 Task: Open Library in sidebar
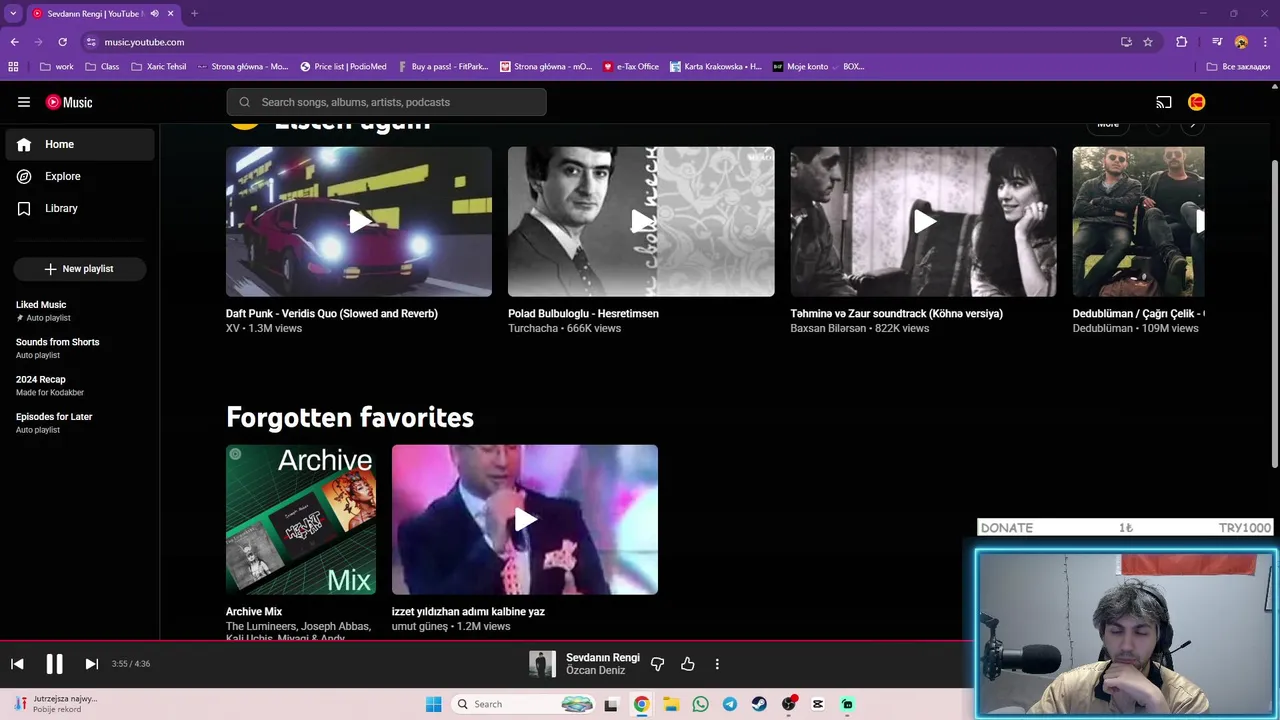click(x=80, y=208)
